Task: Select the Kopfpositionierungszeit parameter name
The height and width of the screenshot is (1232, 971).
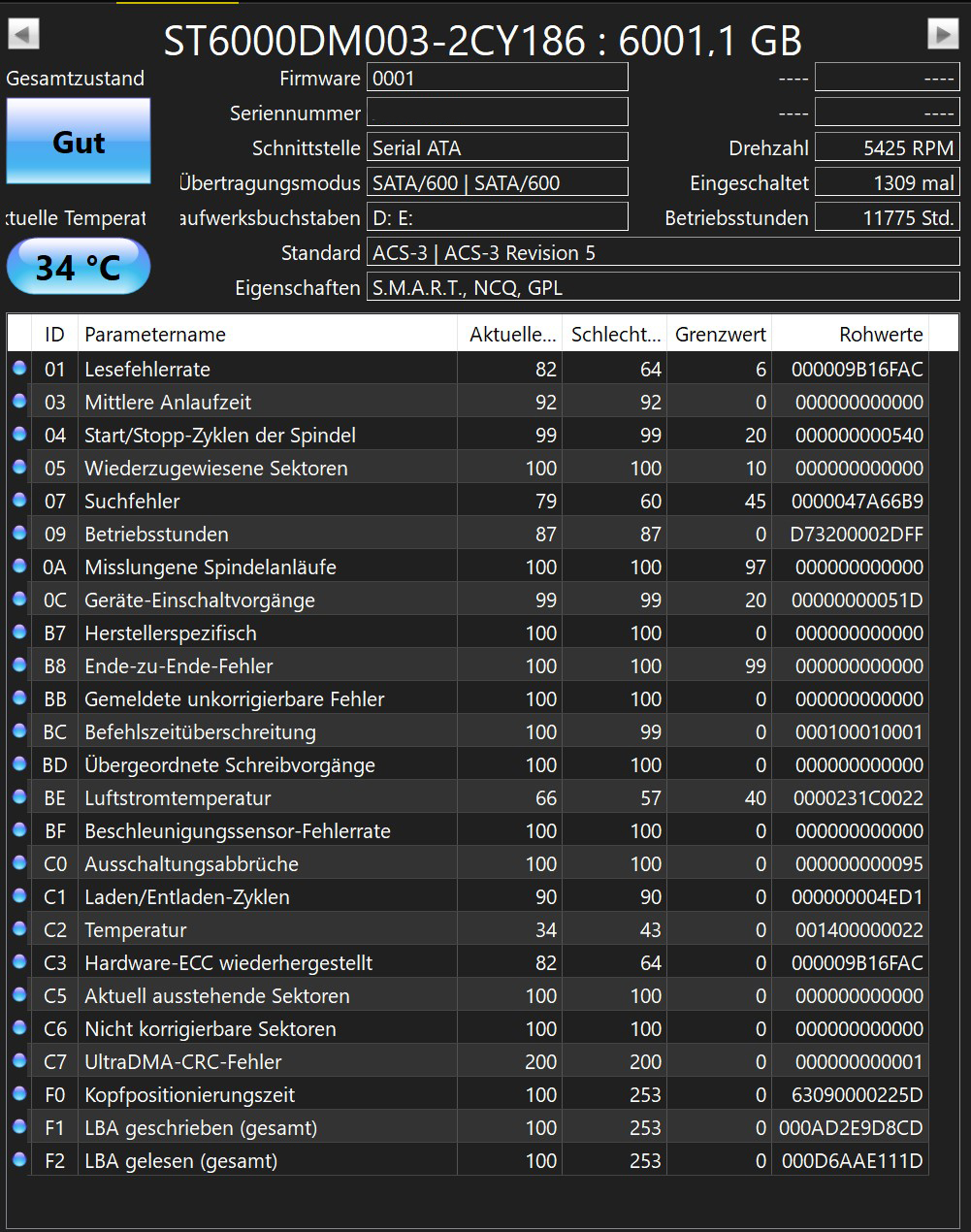Action: (x=190, y=1095)
